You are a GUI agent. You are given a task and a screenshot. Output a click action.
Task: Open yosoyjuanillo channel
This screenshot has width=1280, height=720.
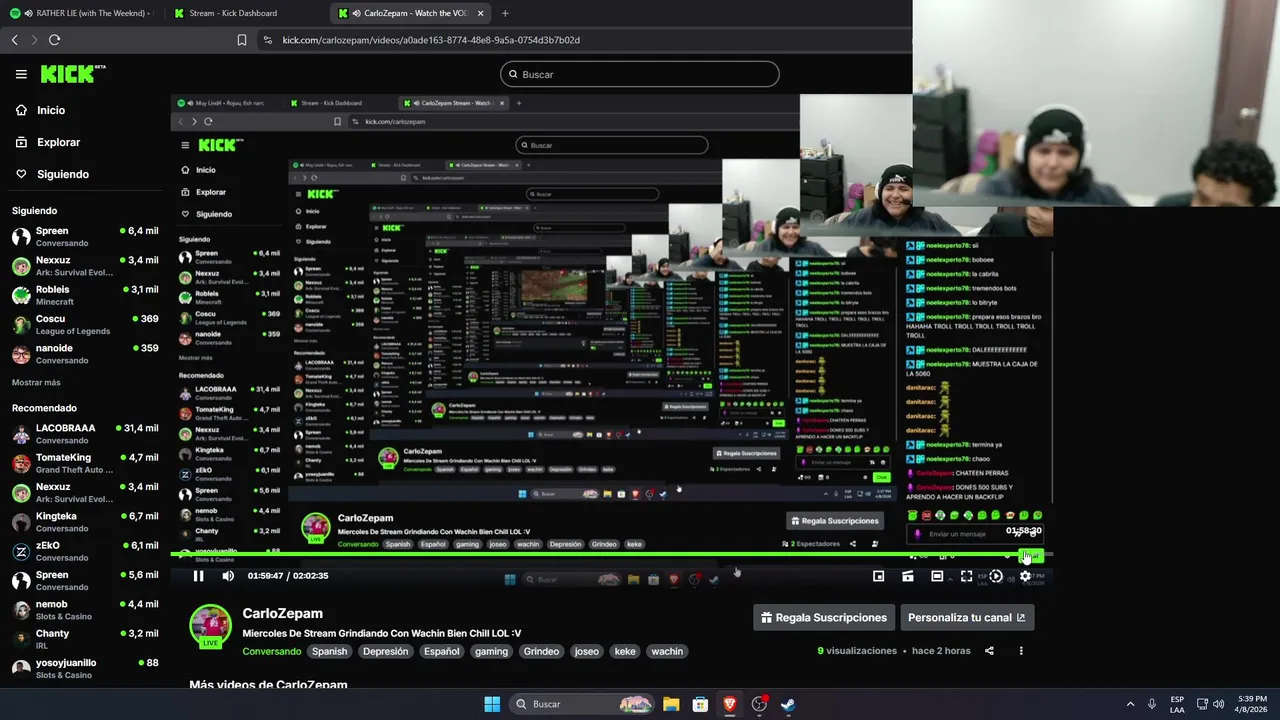click(85, 668)
